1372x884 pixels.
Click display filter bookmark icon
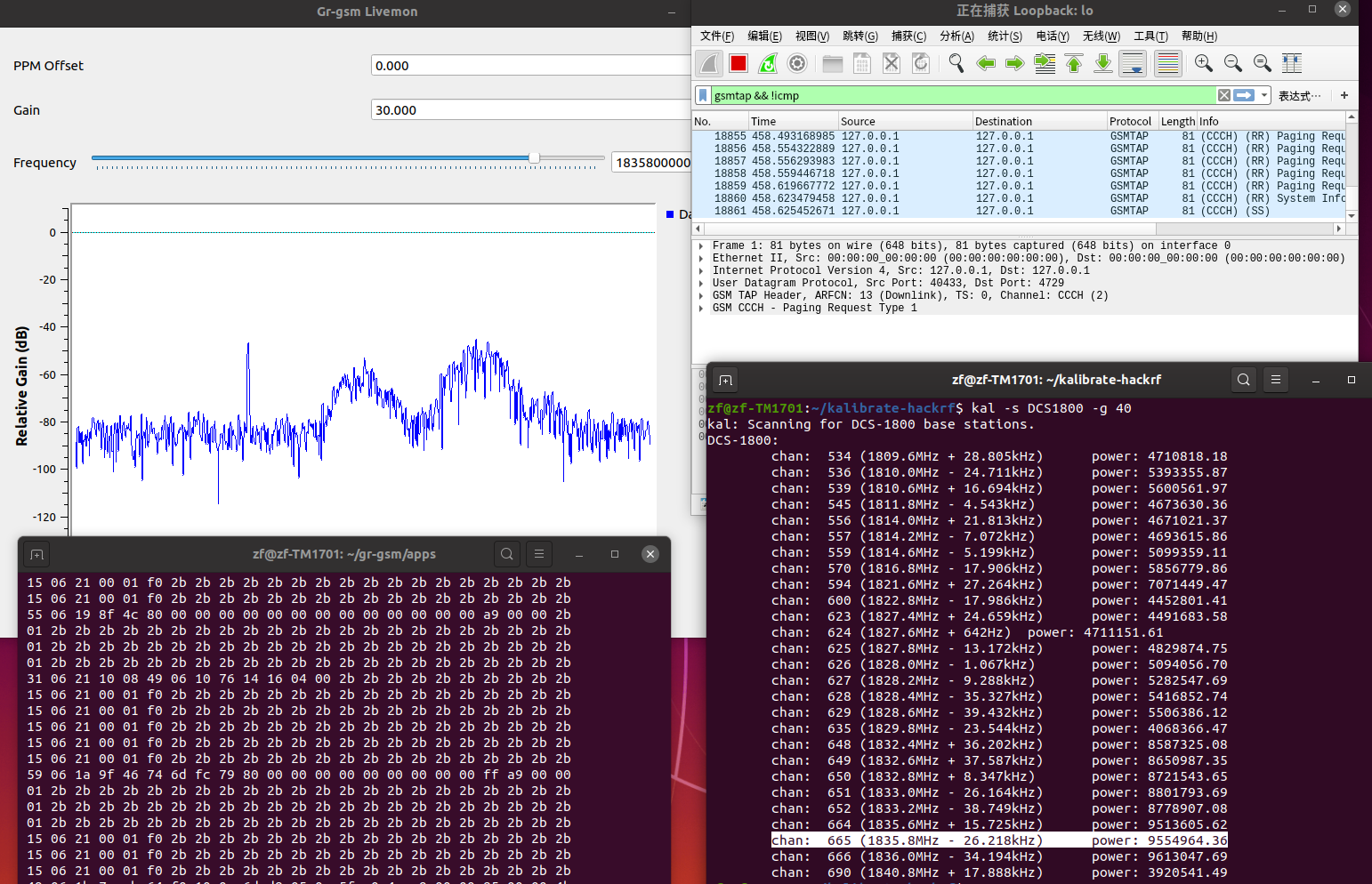point(703,95)
